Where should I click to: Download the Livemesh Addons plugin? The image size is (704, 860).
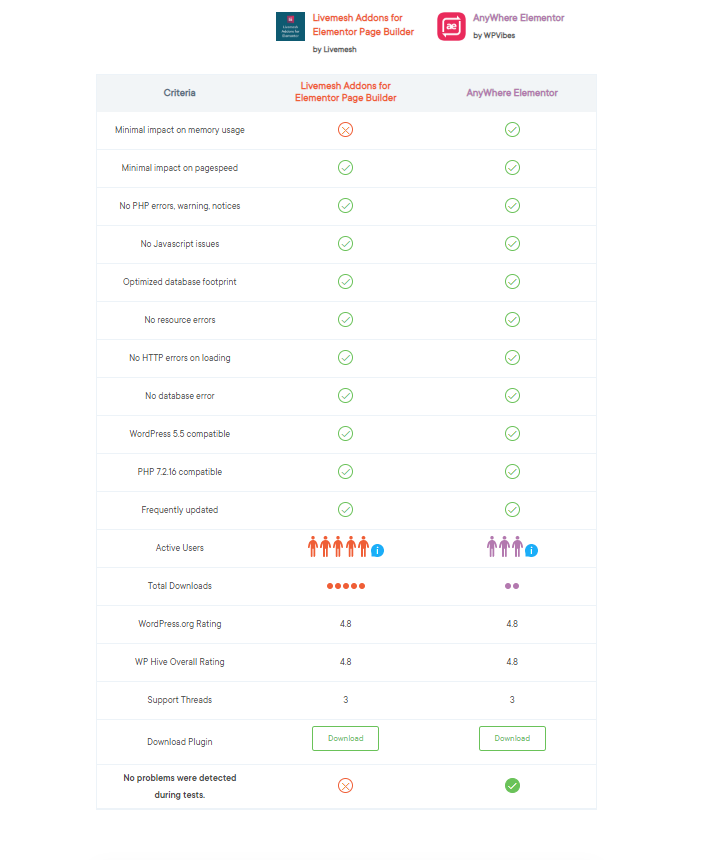click(345, 739)
